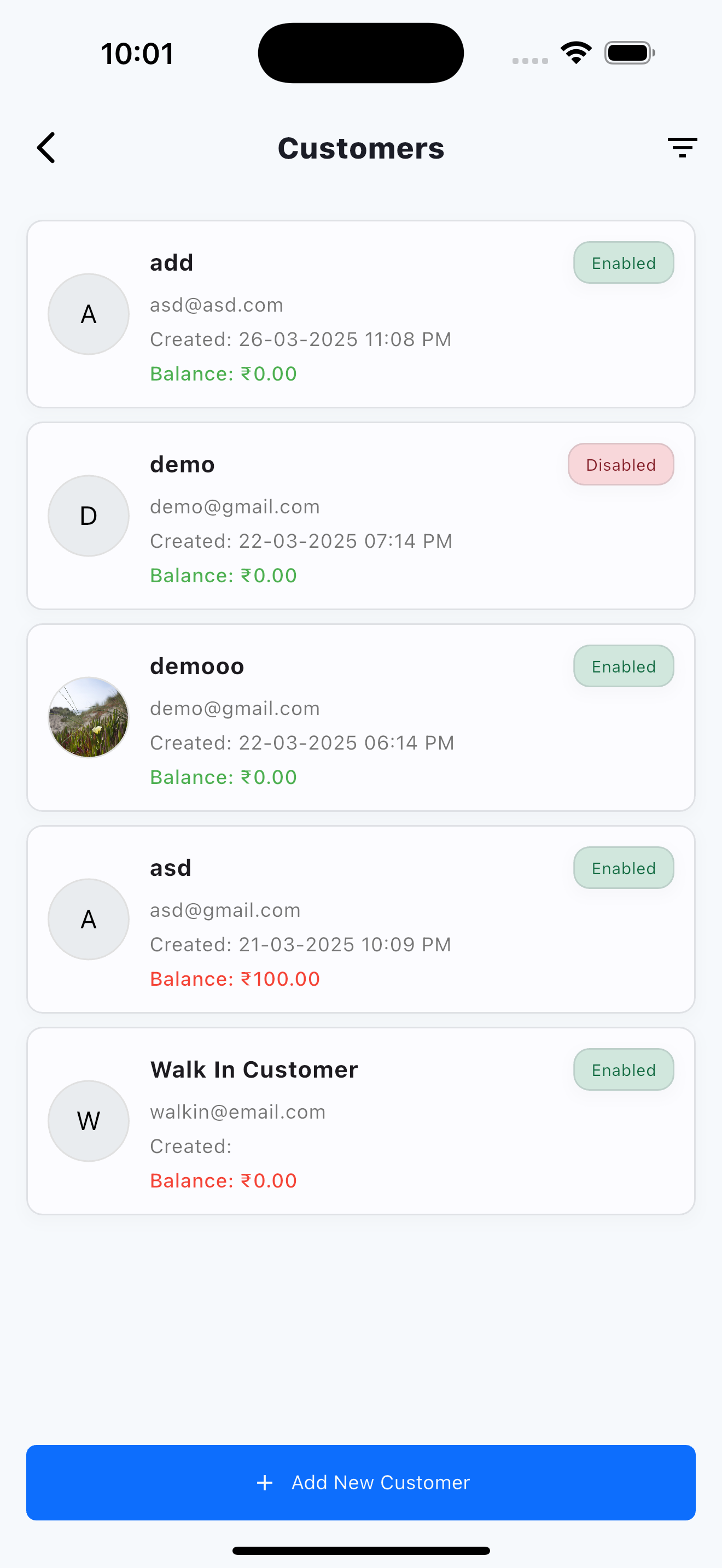Click Add New Customer button
The height and width of the screenshot is (1568, 722).
[x=361, y=1483]
